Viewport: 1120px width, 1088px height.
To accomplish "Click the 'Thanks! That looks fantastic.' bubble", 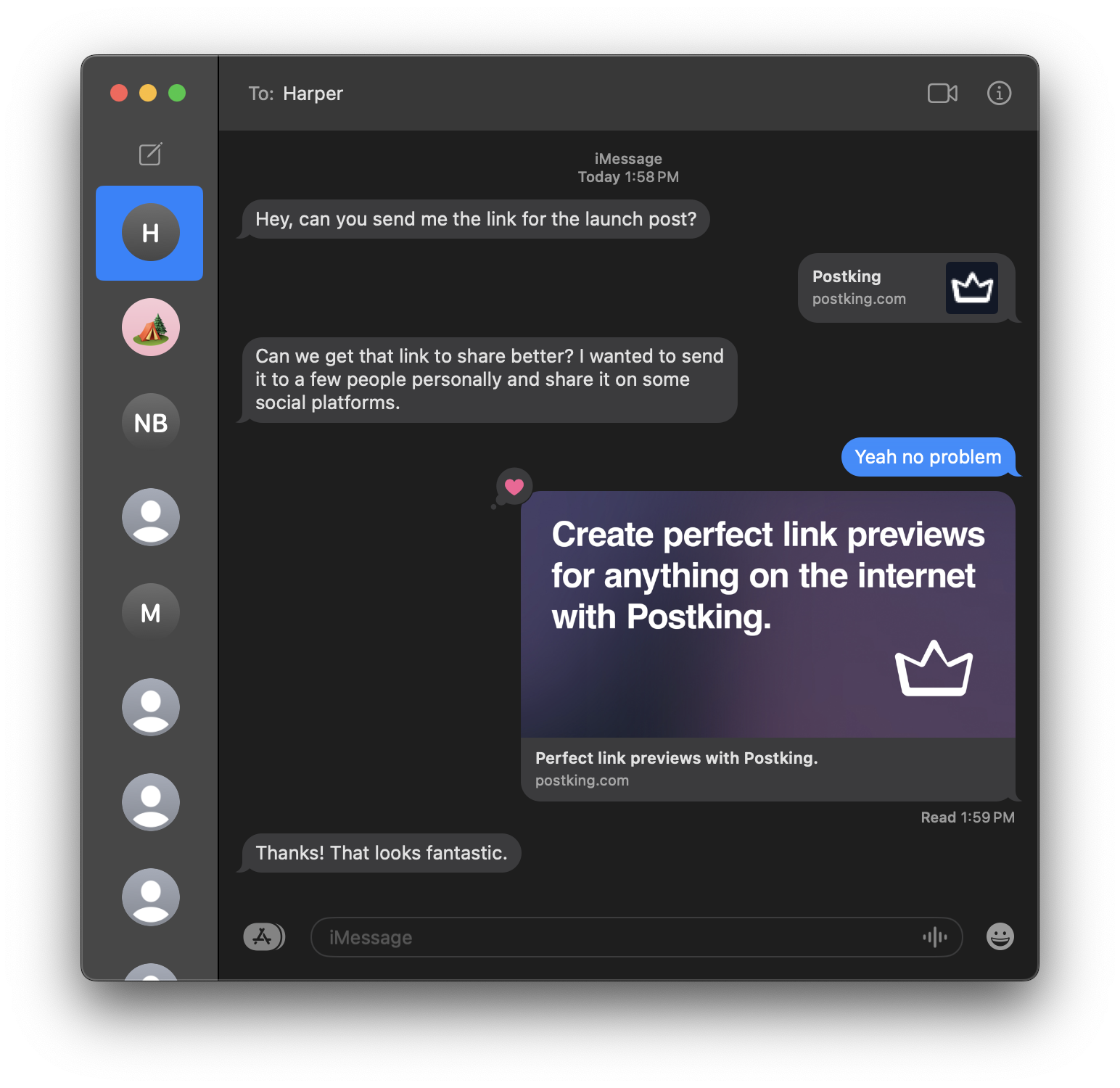I will 381,853.
